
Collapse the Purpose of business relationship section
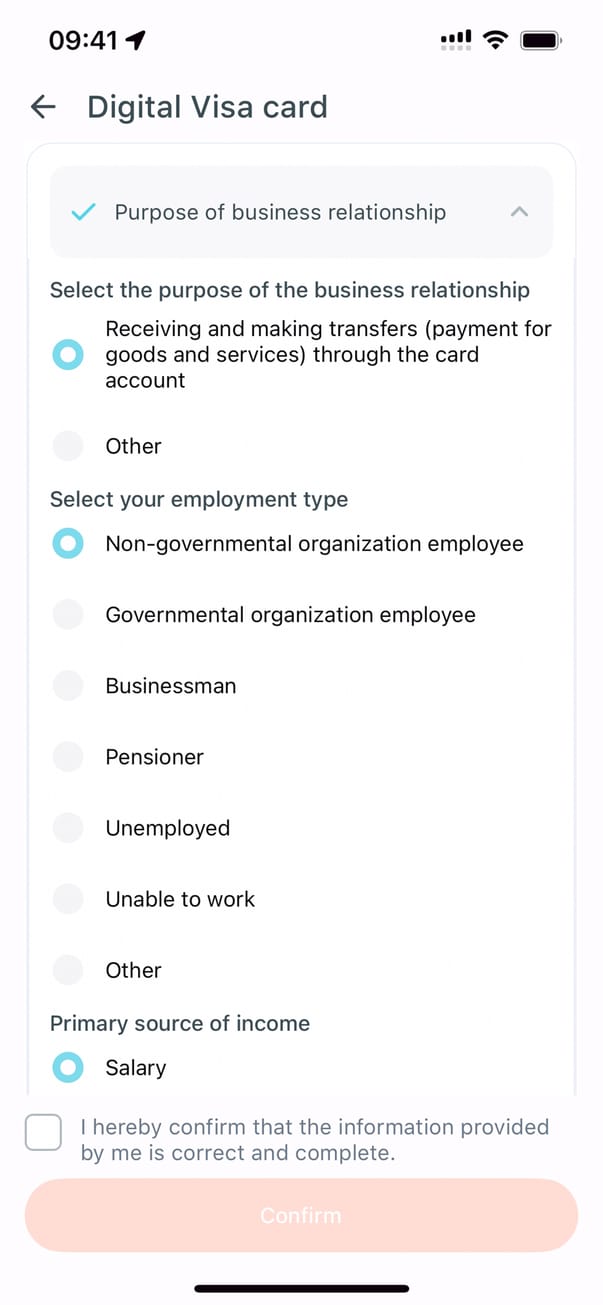pos(519,212)
